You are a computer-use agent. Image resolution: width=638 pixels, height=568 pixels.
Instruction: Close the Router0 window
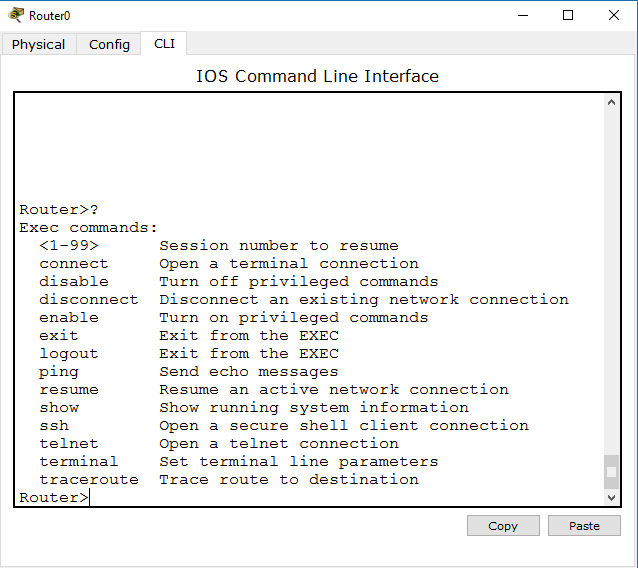pyautogui.click(x=614, y=15)
